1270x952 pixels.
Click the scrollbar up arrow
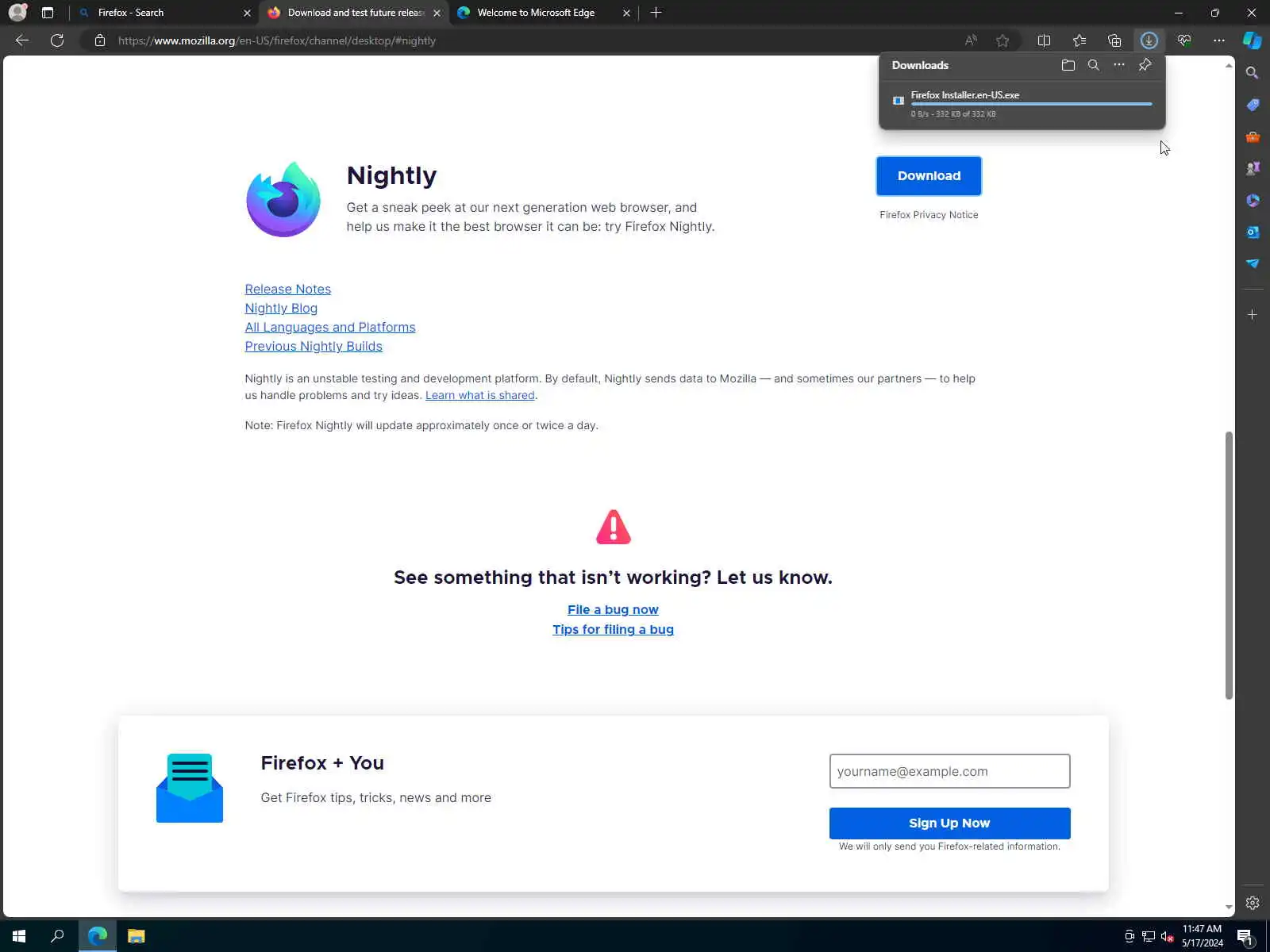point(1229,65)
